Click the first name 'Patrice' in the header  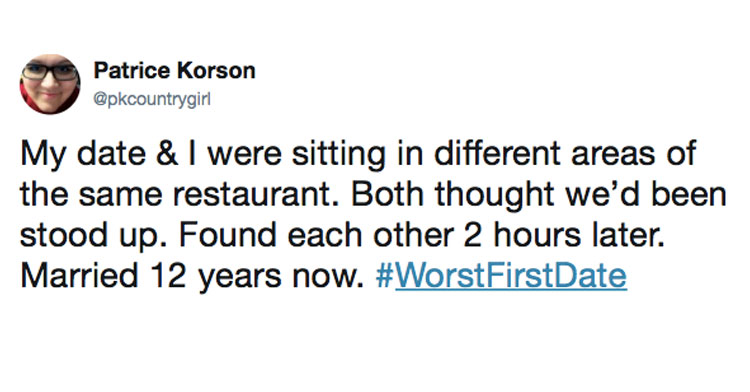pos(132,71)
